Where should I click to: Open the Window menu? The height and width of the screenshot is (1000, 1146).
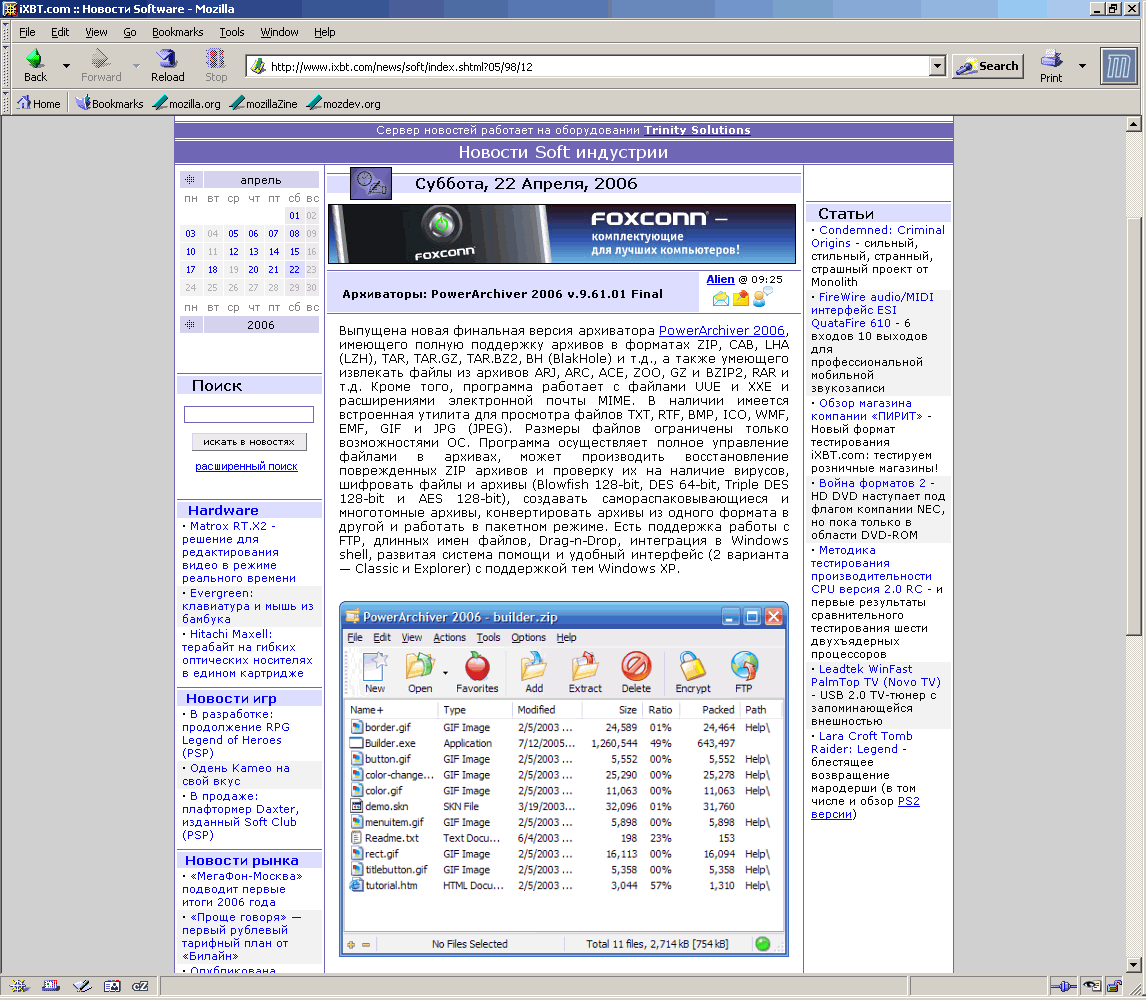pyautogui.click(x=279, y=32)
